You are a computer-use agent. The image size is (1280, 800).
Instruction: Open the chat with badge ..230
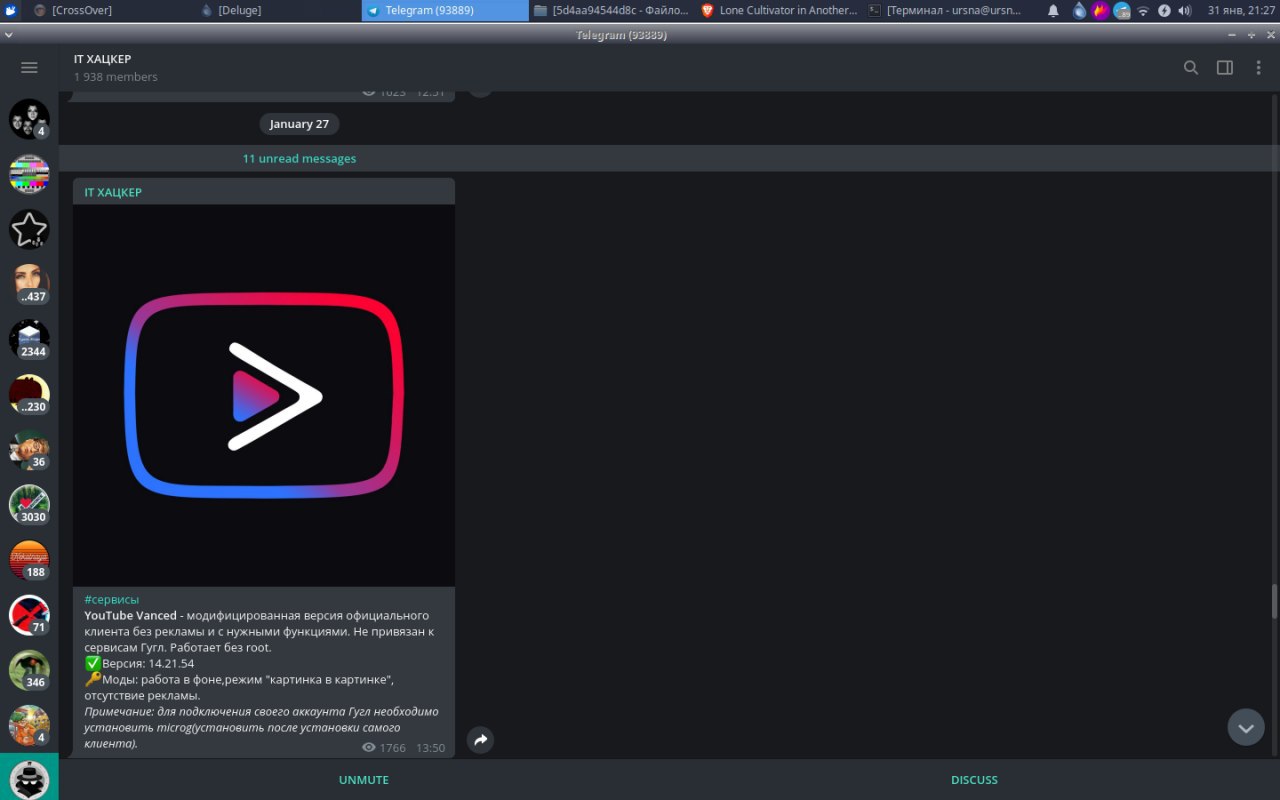[29, 395]
